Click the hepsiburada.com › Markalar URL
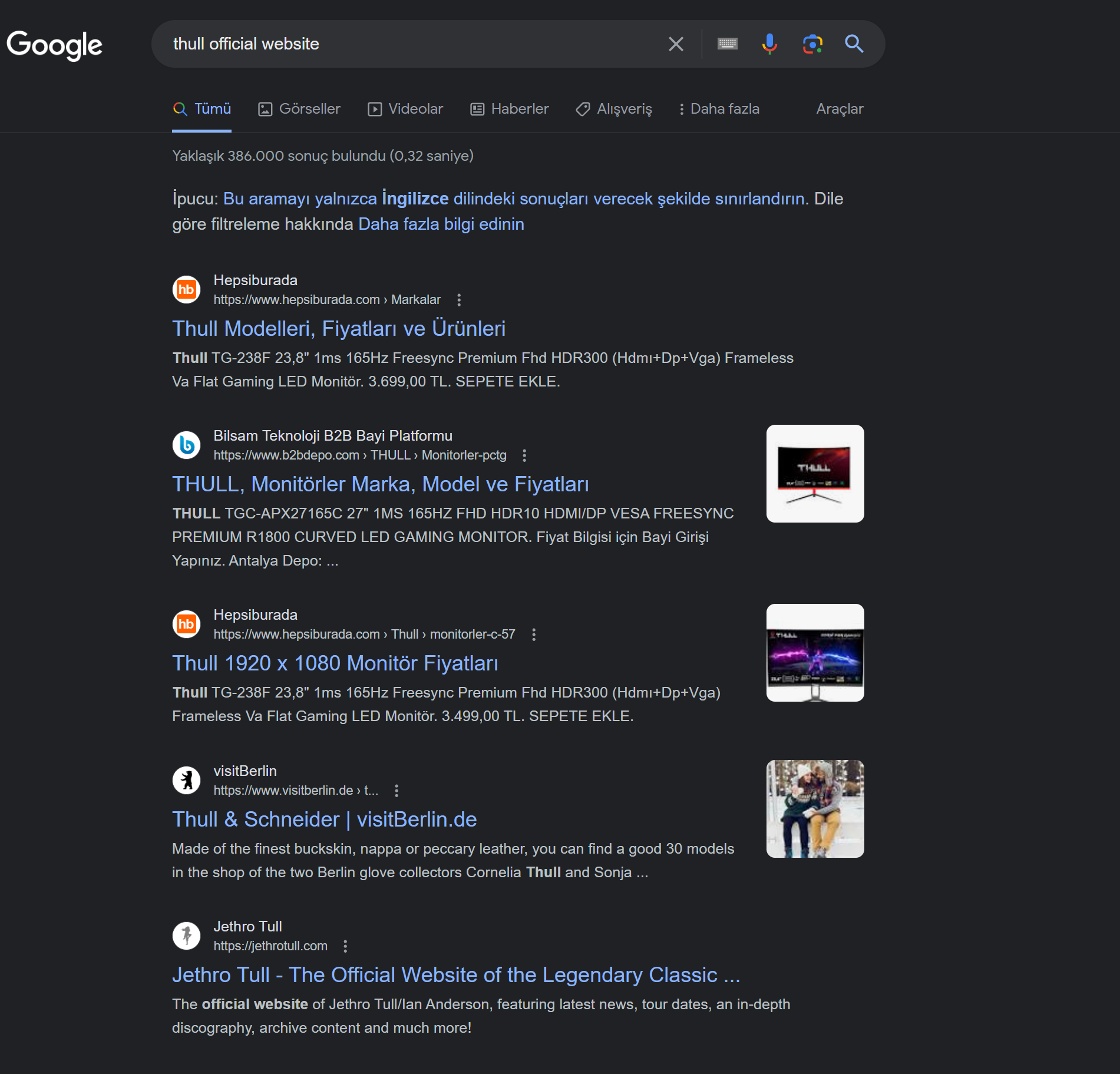Viewport: 1120px width, 1074px height. pyautogui.click(x=327, y=300)
